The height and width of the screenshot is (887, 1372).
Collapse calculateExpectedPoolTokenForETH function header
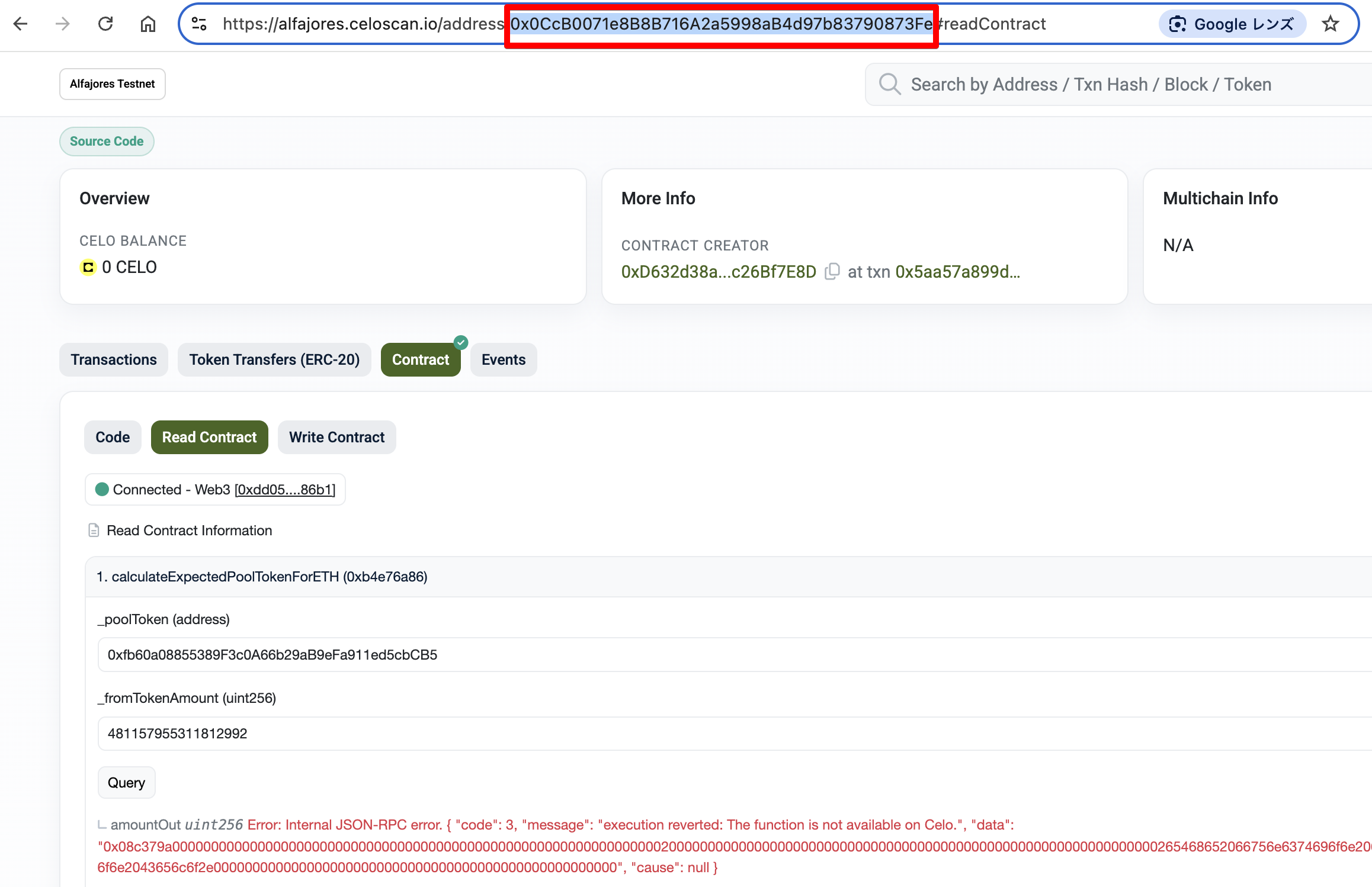coord(729,577)
